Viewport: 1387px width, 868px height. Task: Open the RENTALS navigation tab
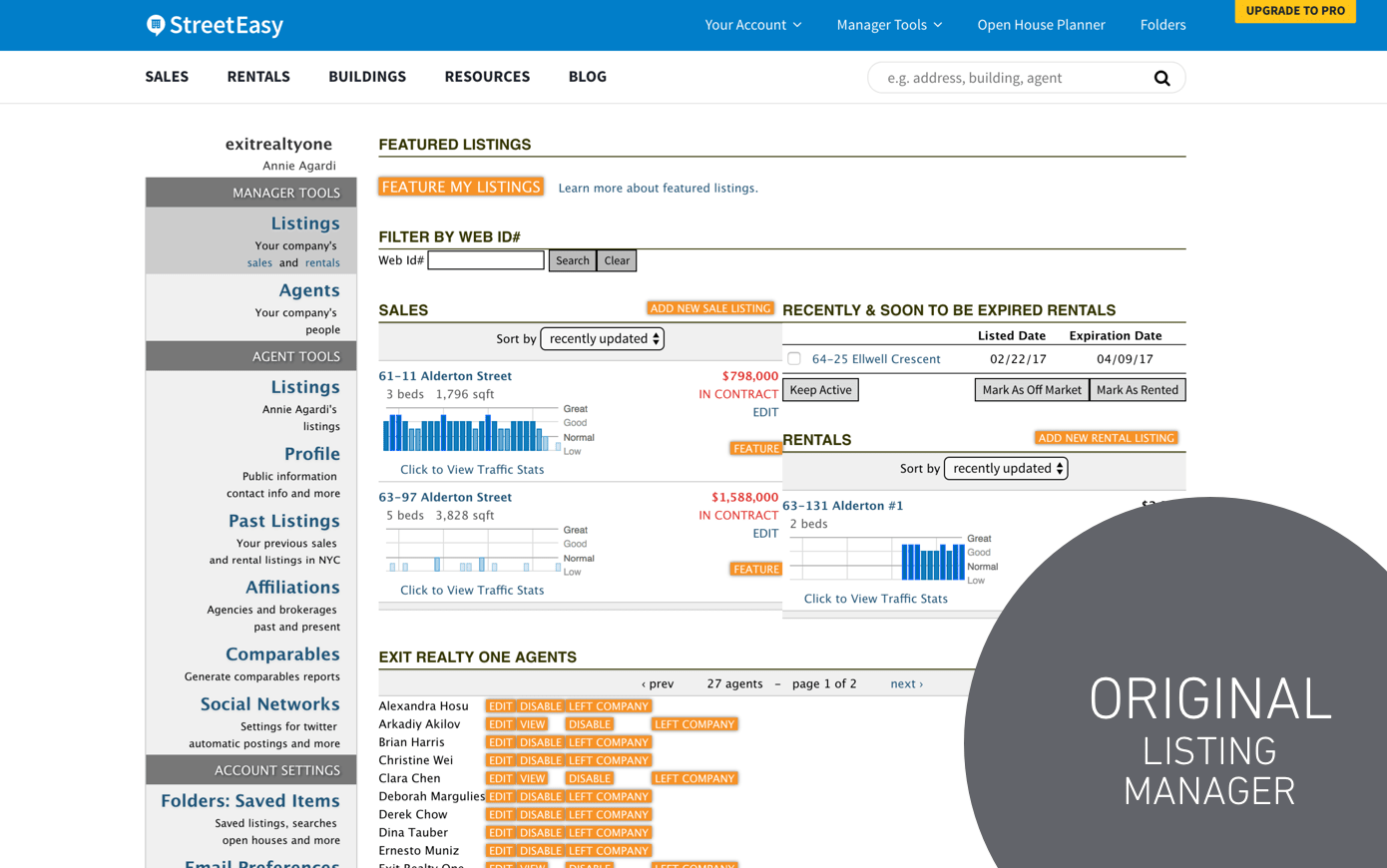[x=258, y=77]
